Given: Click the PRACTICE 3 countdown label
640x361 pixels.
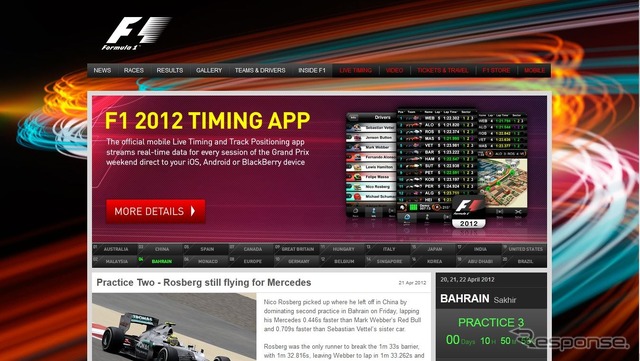Looking at the screenshot, I should click(x=491, y=322).
